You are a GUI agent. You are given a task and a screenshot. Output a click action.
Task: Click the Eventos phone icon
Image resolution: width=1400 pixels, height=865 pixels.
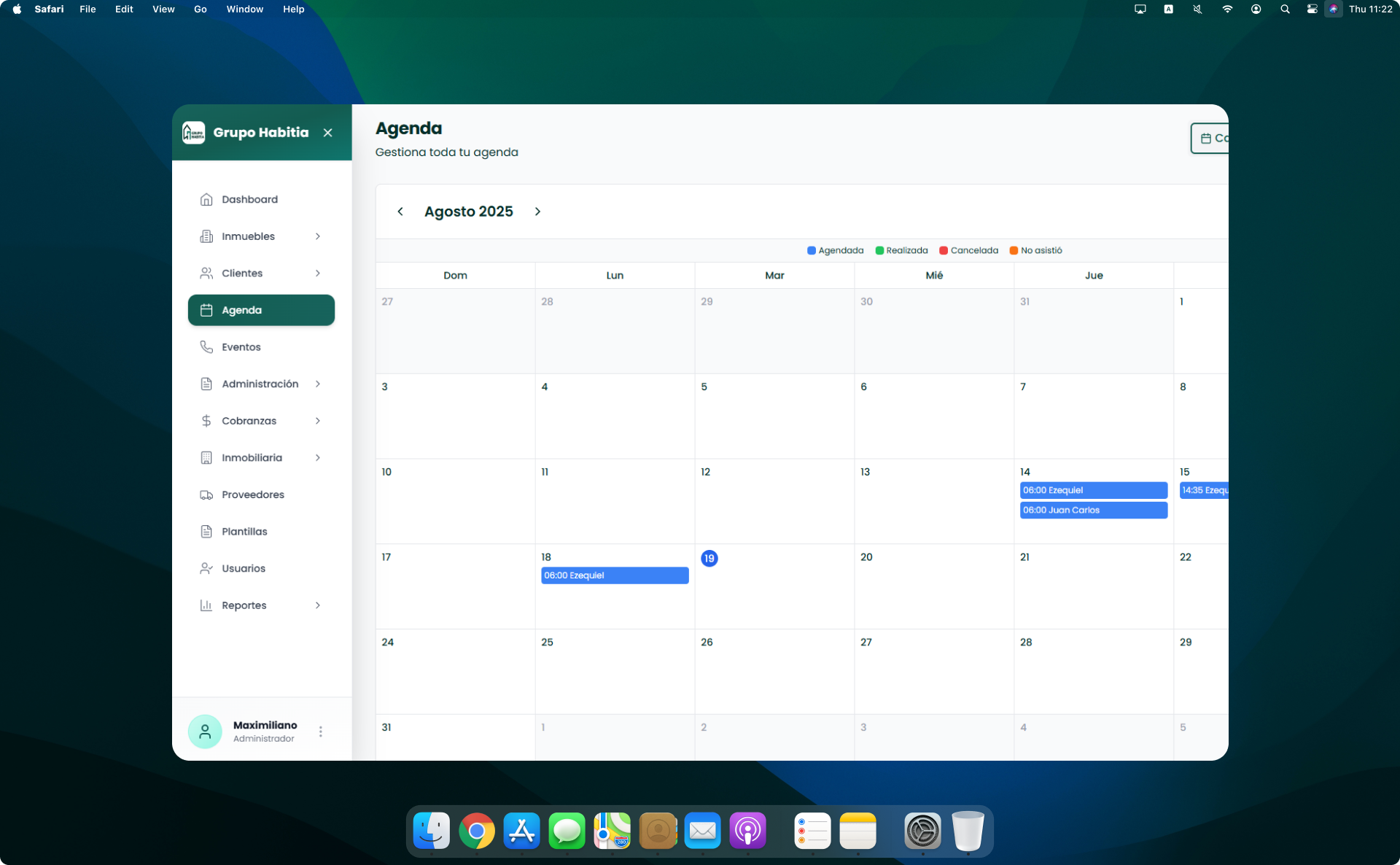point(206,347)
